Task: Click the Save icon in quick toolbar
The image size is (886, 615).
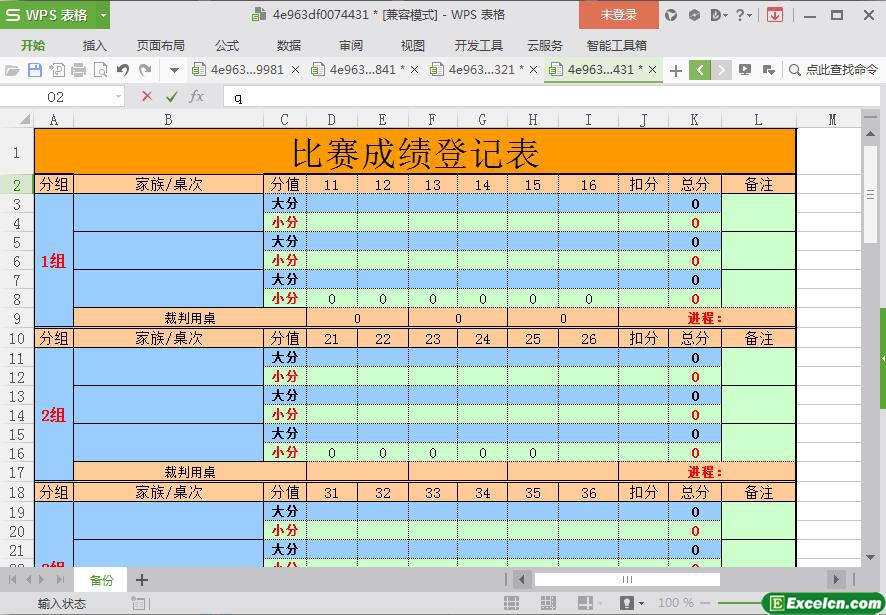Action: tap(35, 70)
